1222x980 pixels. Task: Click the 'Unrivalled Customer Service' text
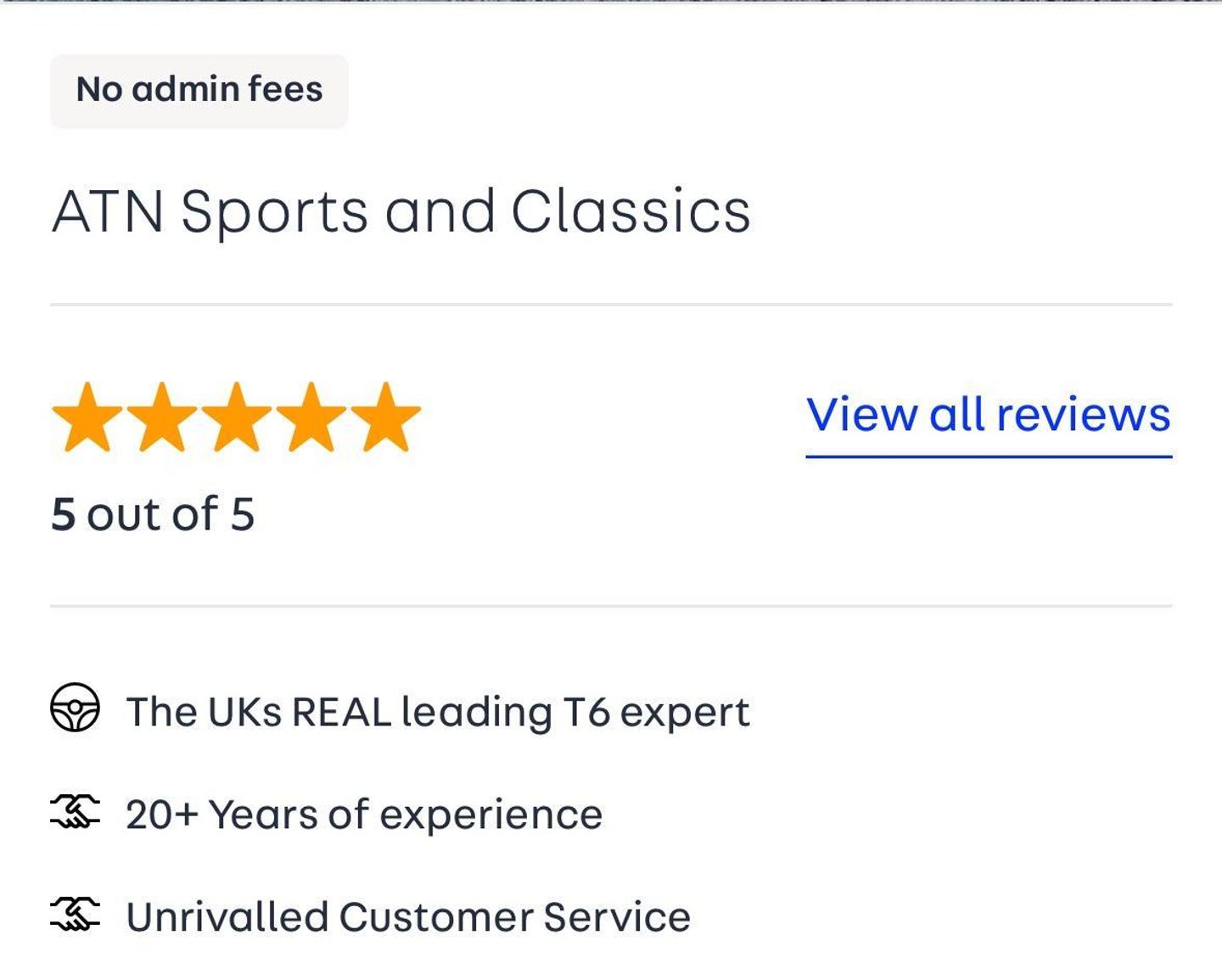click(408, 917)
